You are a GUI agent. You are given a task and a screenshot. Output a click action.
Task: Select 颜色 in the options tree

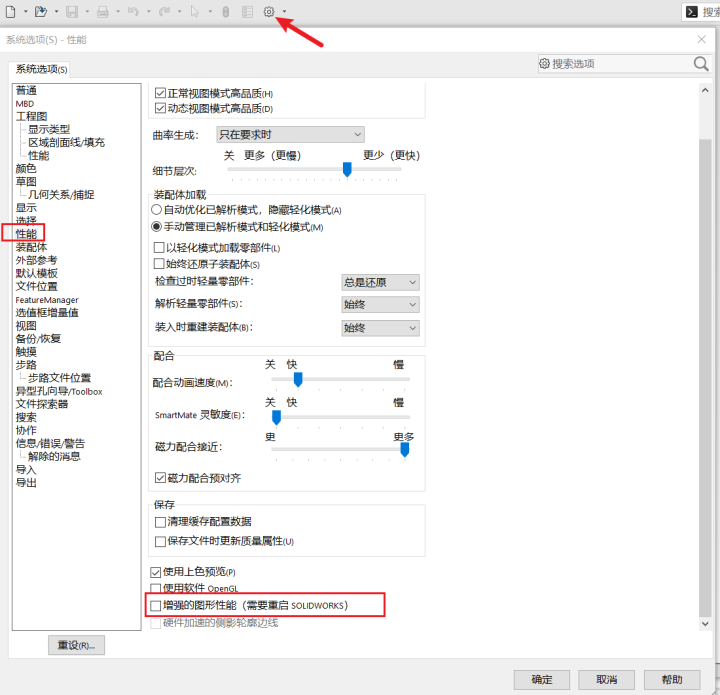[x=26, y=168]
